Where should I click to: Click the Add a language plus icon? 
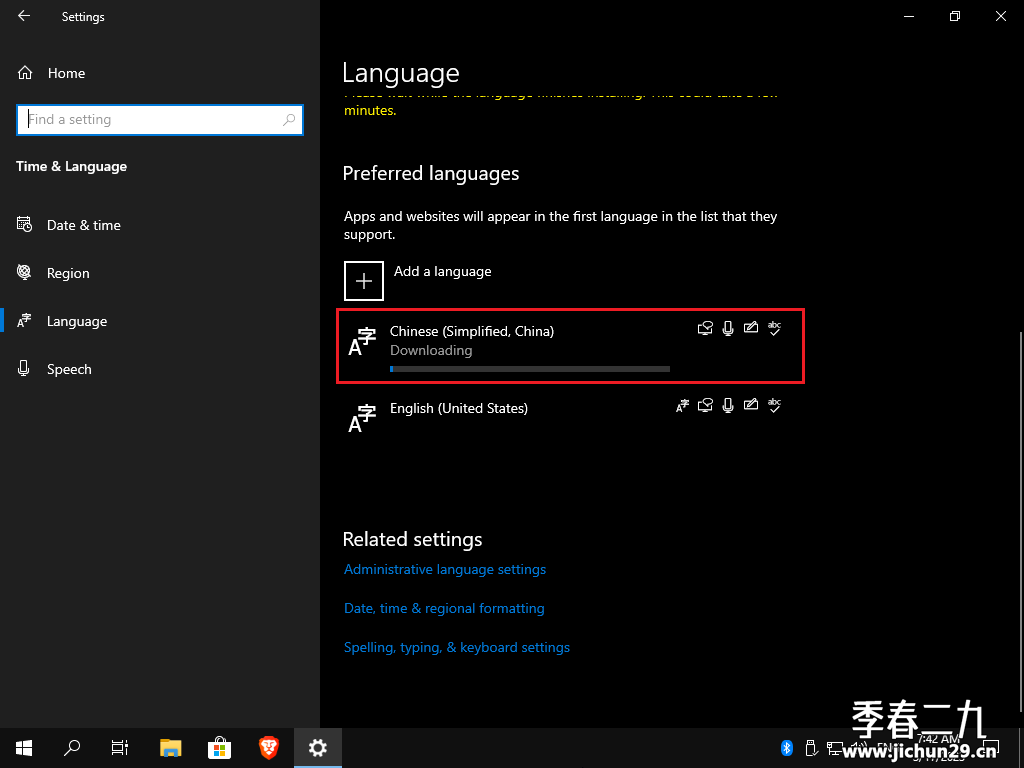pyautogui.click(x=364, y=281)
